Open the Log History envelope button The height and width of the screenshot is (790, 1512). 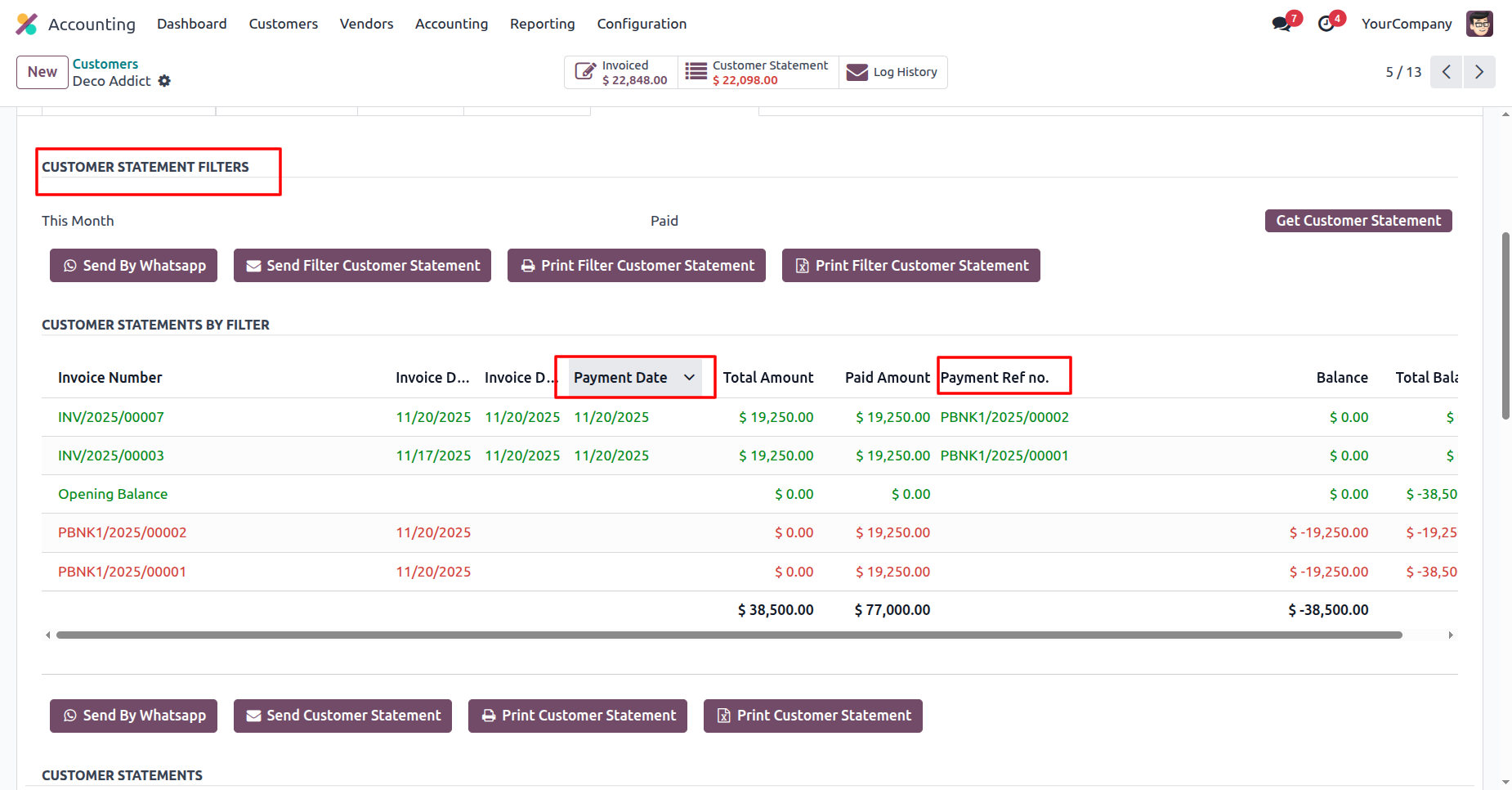tap(892, 73)
